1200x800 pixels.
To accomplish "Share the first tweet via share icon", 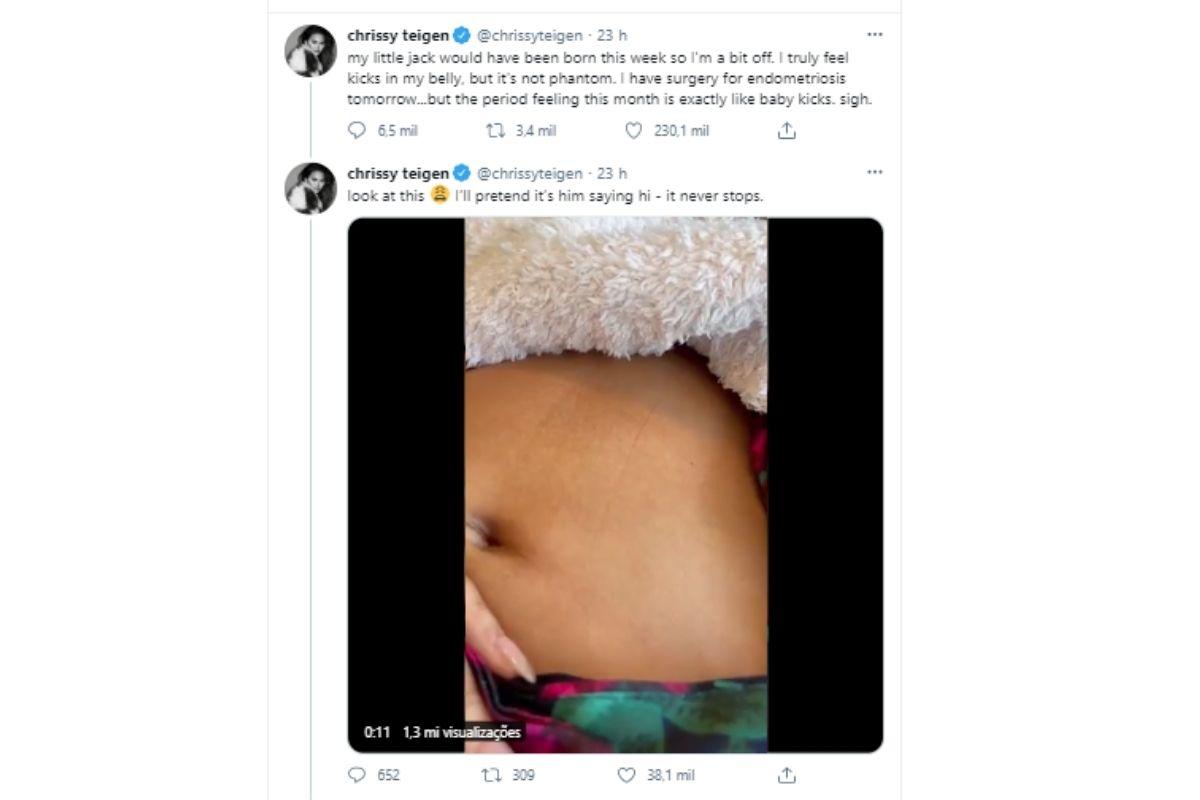I will click(x=787, y=131).
